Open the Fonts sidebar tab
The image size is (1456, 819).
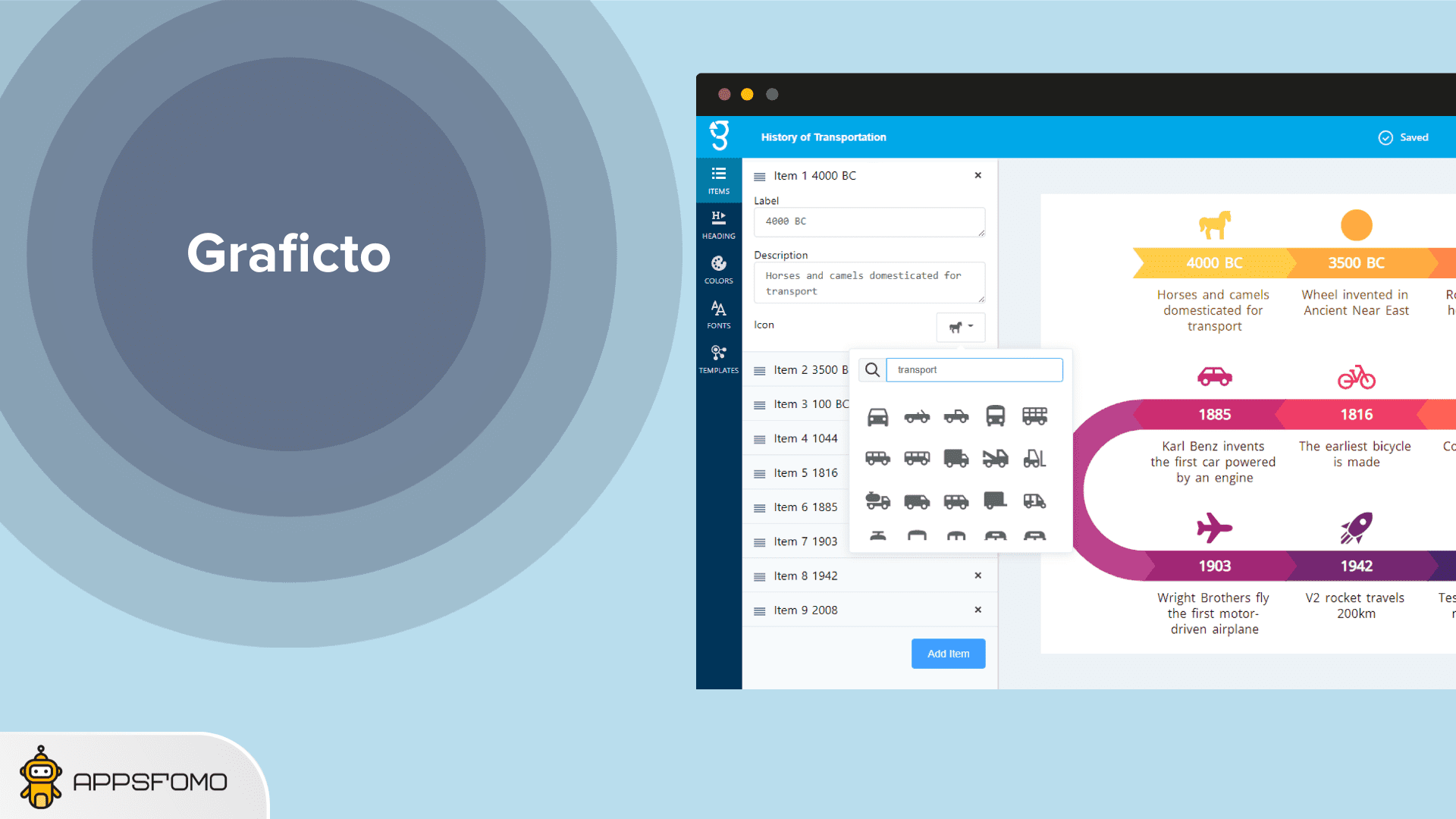click(718, 315)
